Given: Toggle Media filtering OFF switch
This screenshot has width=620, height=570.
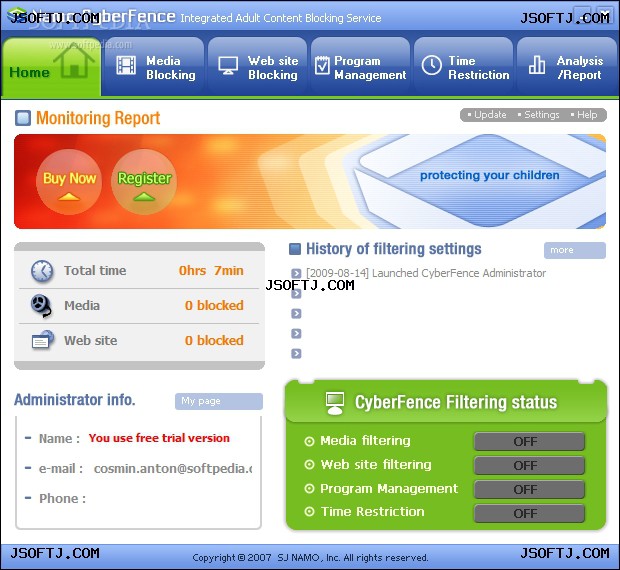Looking at the screenshot, I should tap(529, 441).
